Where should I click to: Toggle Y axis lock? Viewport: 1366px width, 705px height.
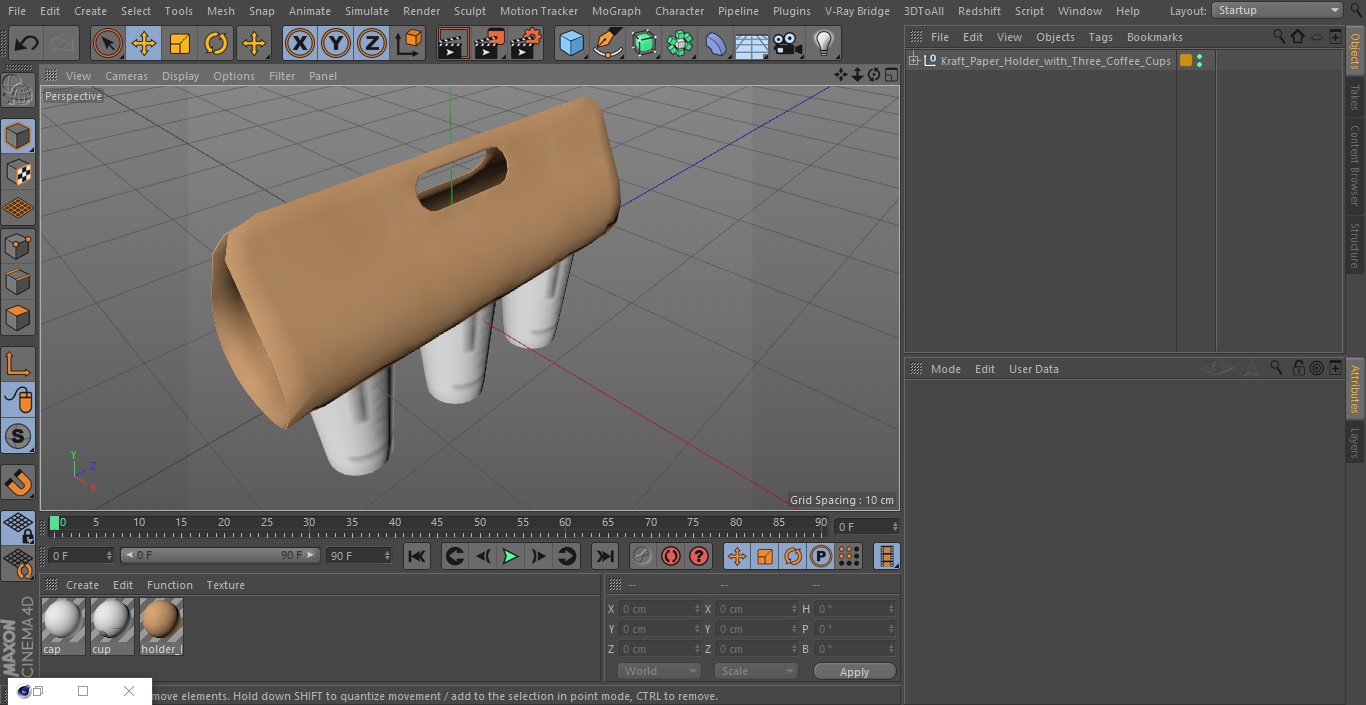point(335,43)
